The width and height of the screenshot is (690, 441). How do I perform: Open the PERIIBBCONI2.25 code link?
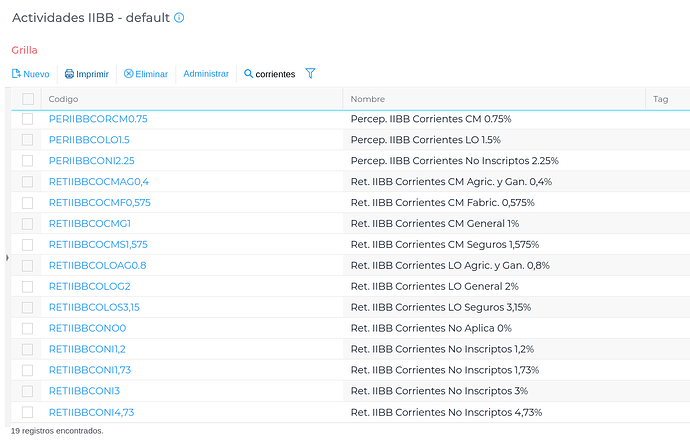[92, 161]
